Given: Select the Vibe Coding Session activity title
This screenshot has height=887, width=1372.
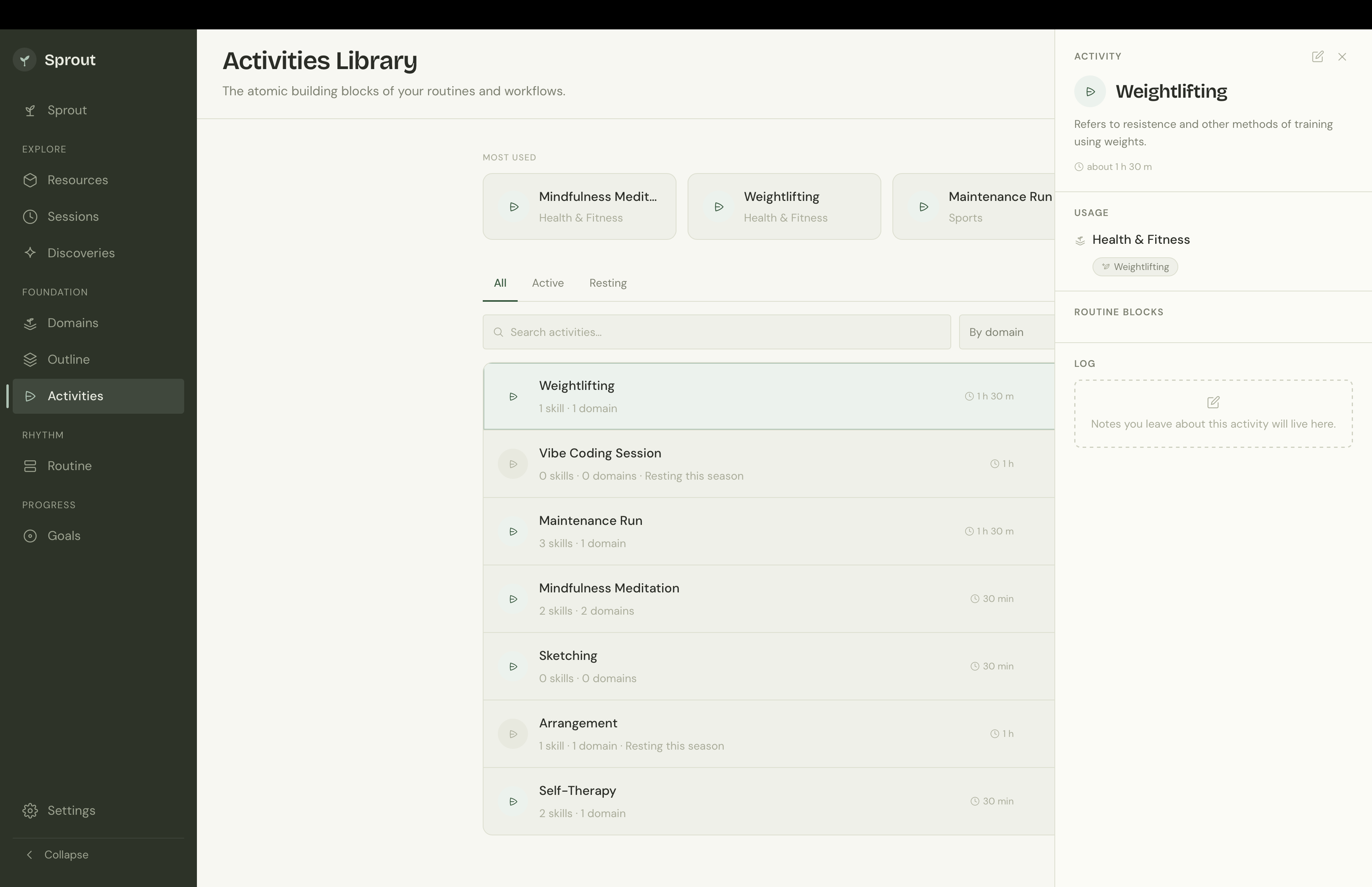Looking at the screenshot, I should click(x=600, y=453).
